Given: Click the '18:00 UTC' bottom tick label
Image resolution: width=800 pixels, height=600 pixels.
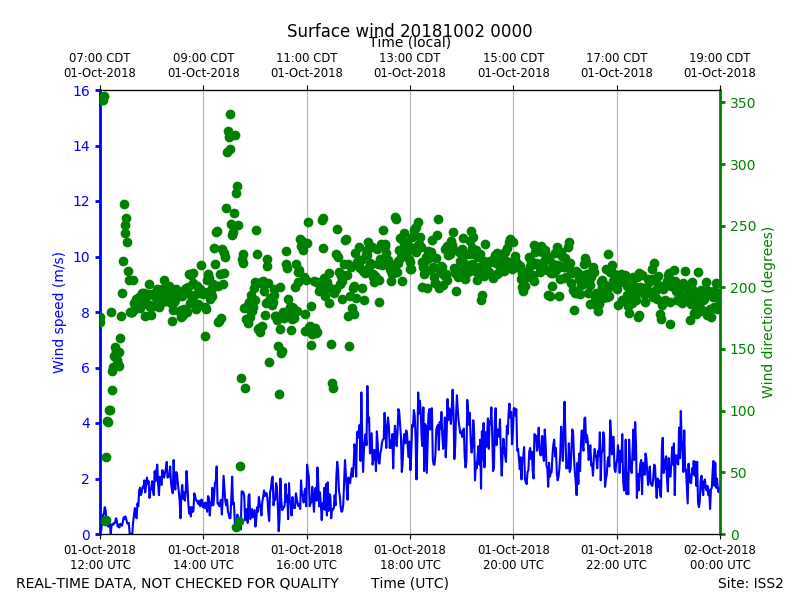Looking at the screenshot, I should 410,565.
